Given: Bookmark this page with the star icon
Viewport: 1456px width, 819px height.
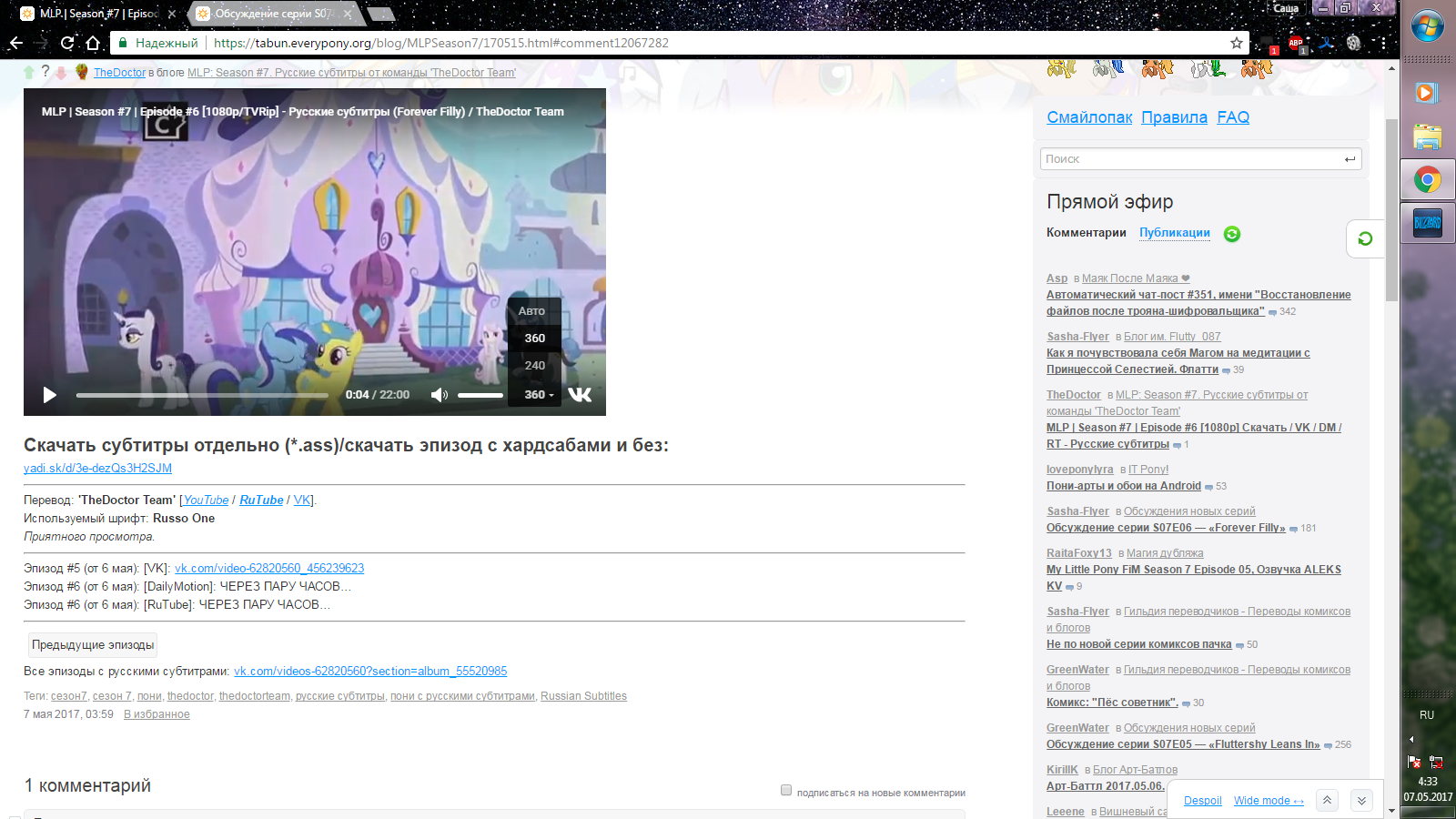Looking at the screenshot, I should 1236,43.
